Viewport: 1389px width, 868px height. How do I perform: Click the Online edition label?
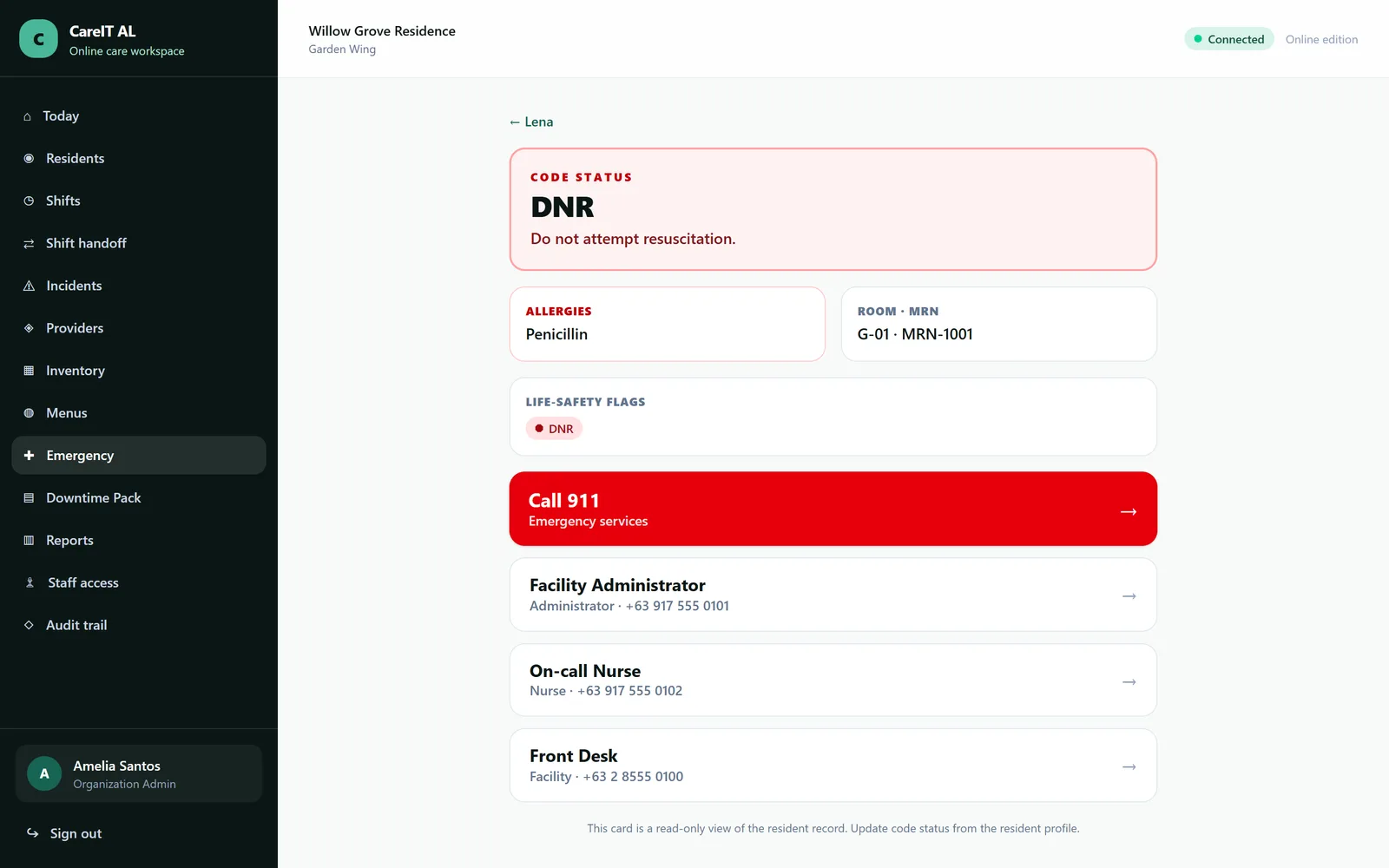(1321, 40)
